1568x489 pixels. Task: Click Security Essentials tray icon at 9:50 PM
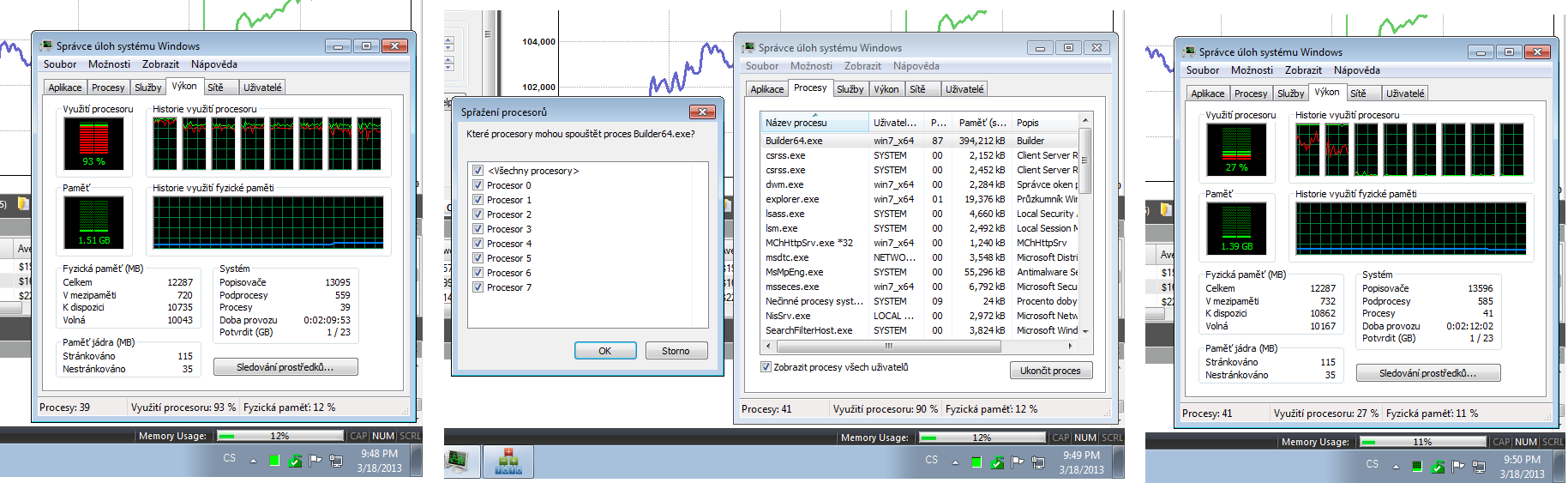(x=1438, y=467)
